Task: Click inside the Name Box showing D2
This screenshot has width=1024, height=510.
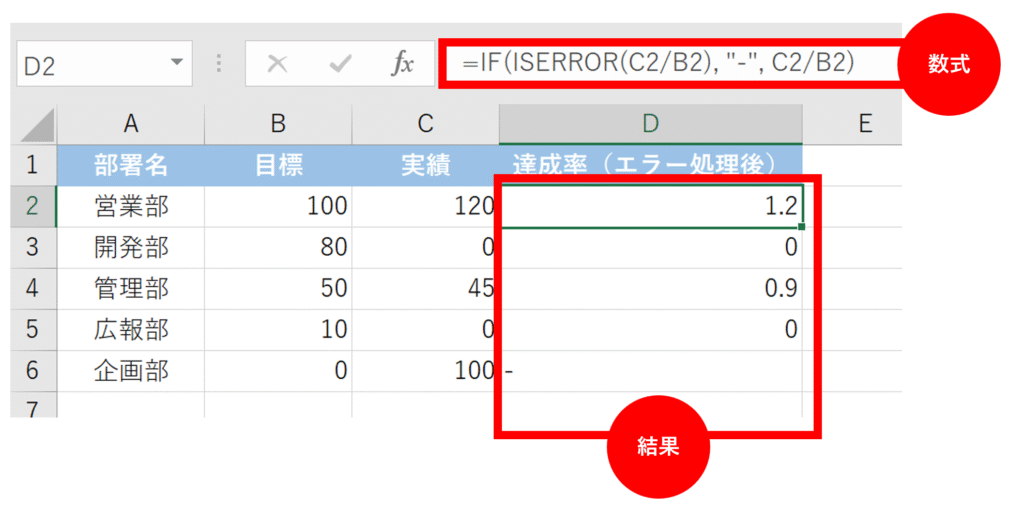Action: [90, 65]
